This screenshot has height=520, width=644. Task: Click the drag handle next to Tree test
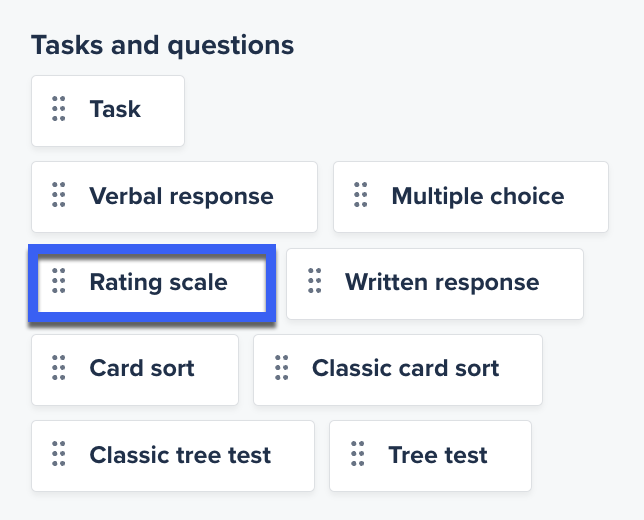[357, 455]
